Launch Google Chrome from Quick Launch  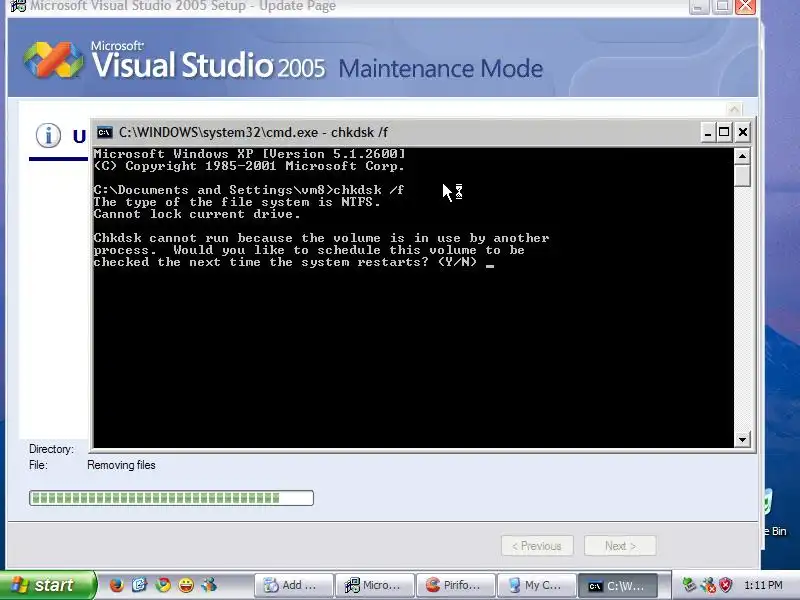point(163,585)
